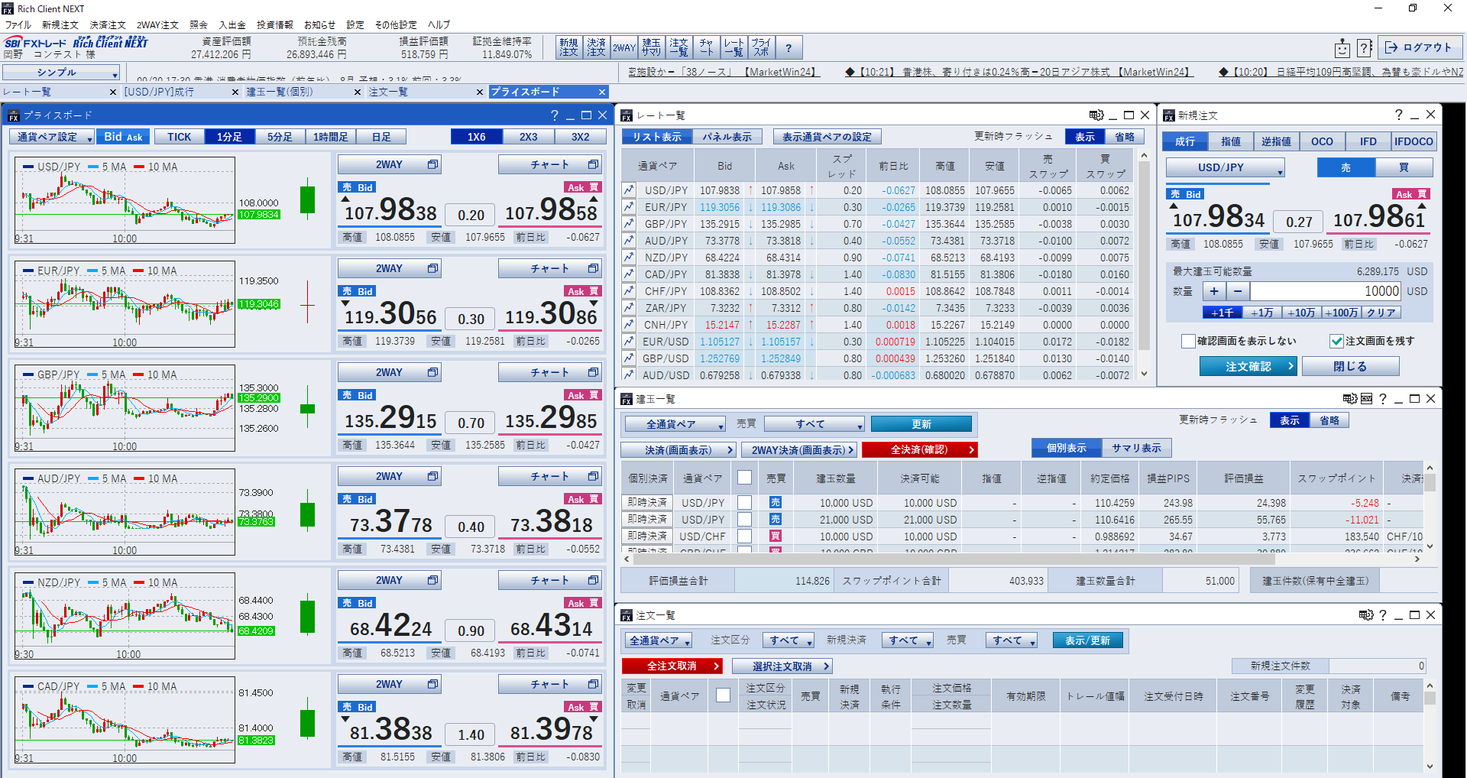The height and width of the screenshot is (778, 1467).
Task: Click the CSV export icon in 建玉一覧 title bar
Action: [x=1366, y=398]
